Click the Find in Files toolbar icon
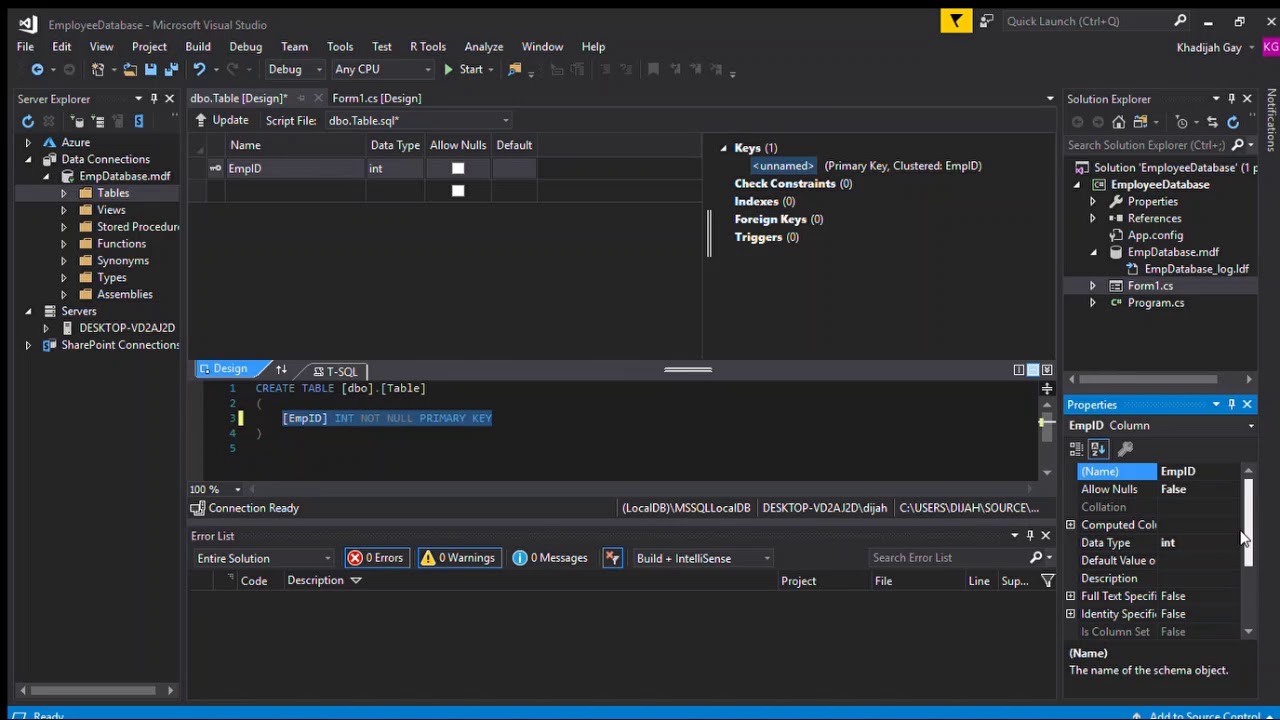 [515, 69]
